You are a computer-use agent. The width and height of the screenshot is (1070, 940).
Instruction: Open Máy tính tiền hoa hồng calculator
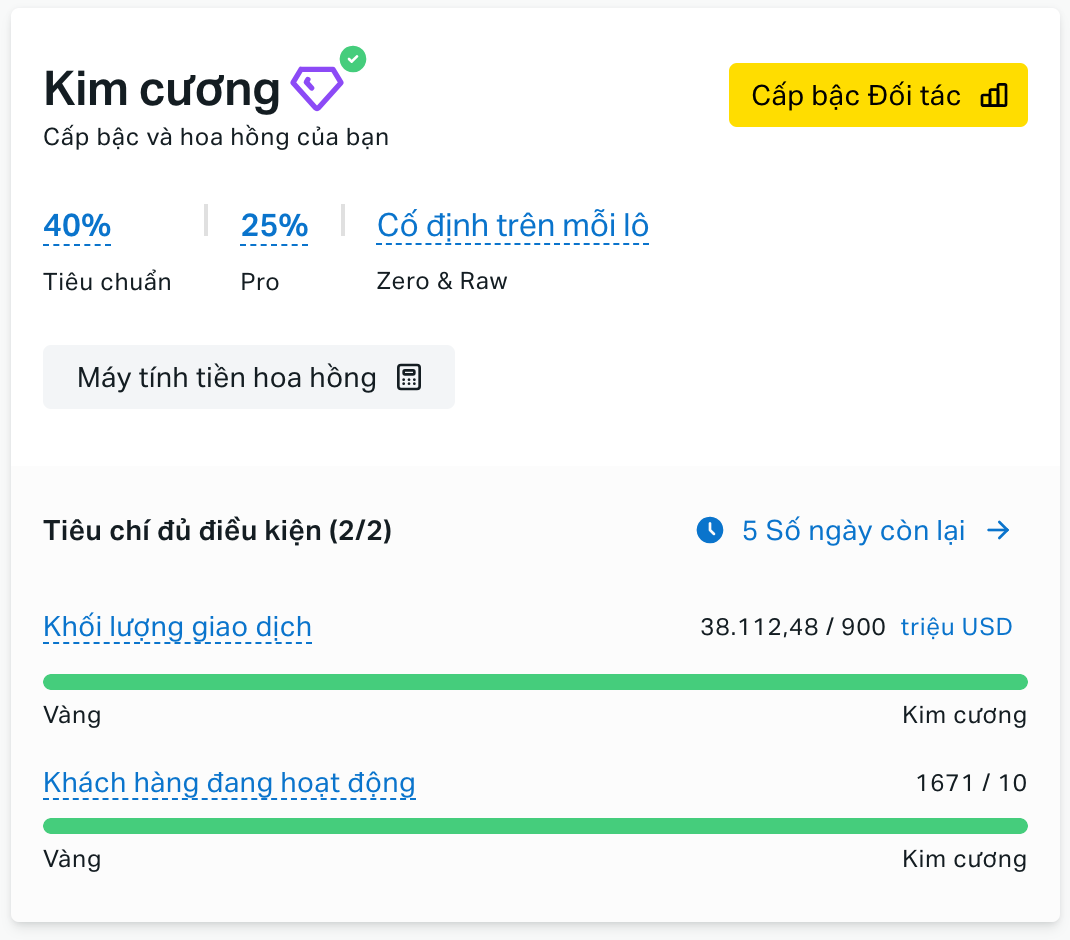pos(249,377)
